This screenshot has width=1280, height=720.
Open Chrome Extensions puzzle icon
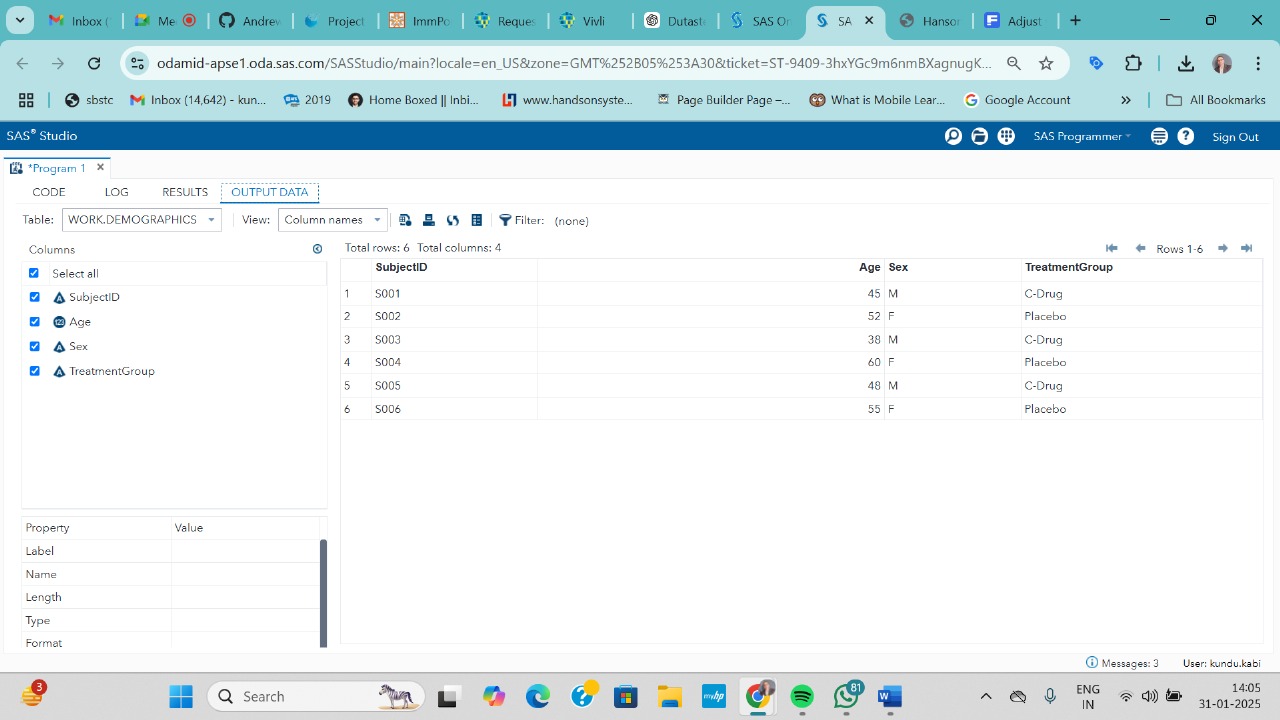click(1133, 63)
